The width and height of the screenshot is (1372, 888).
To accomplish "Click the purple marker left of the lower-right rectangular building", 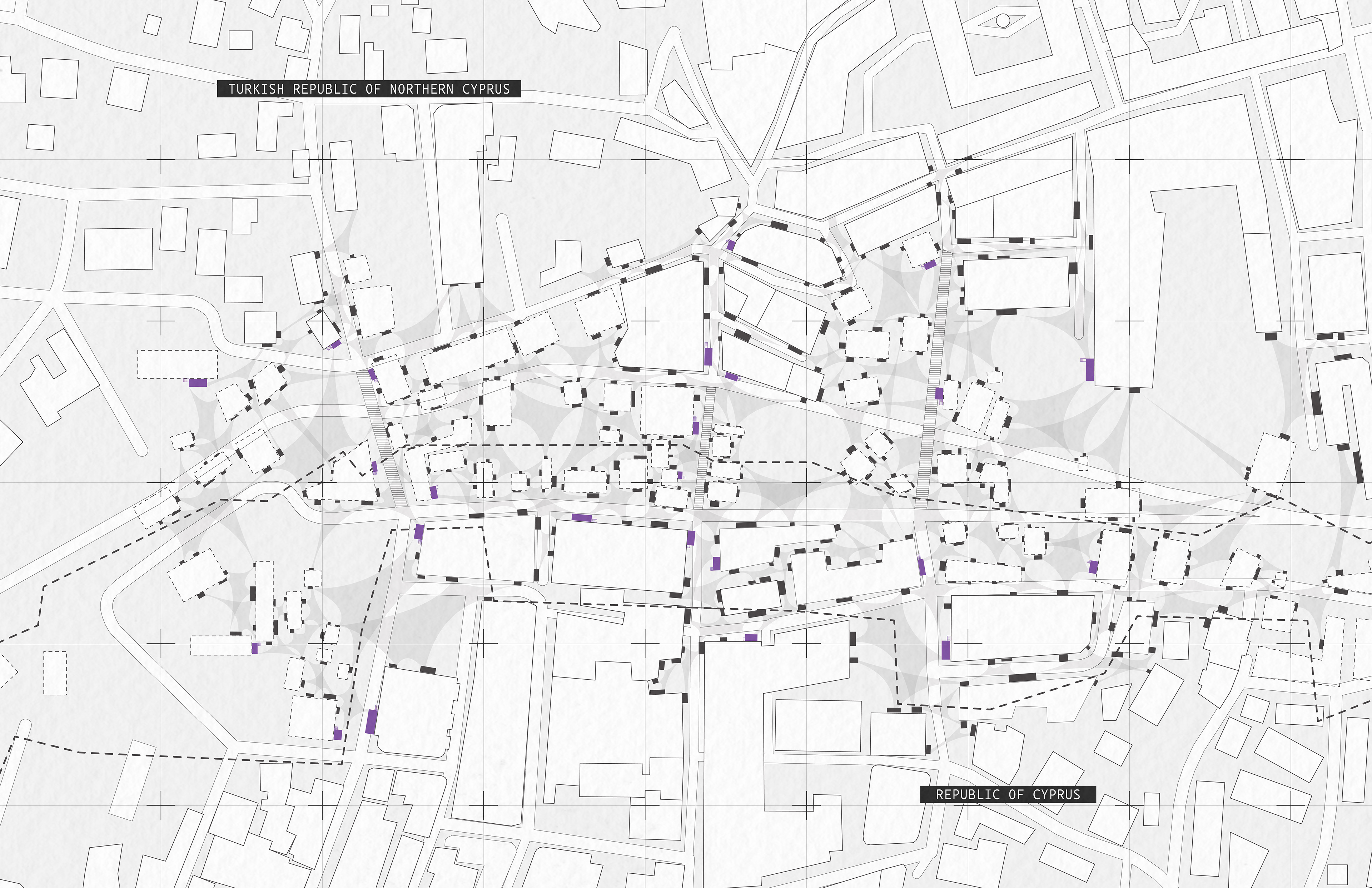I will 946,650.
